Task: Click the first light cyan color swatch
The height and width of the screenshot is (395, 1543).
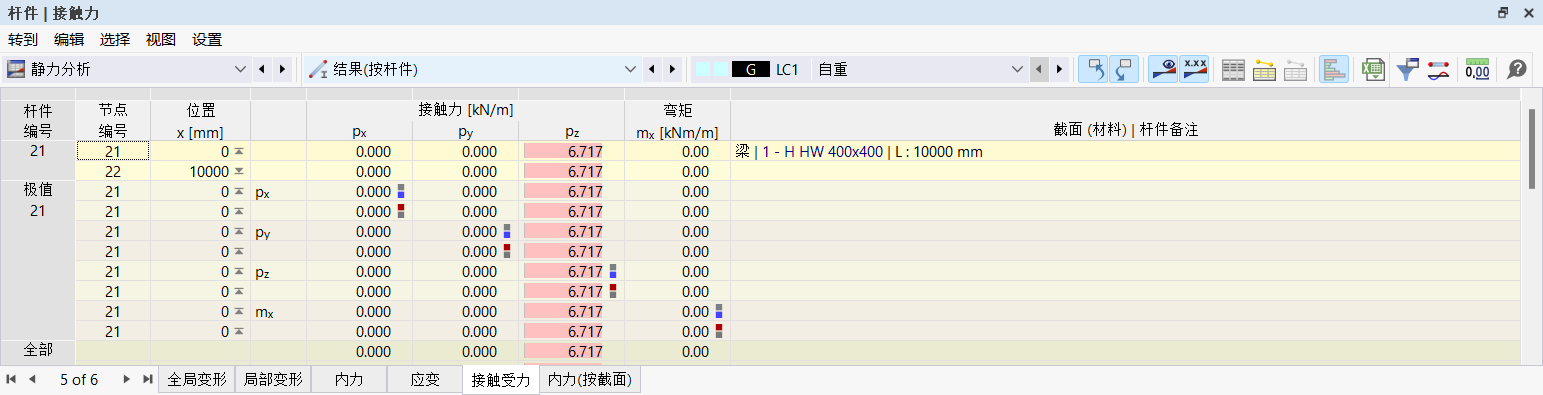Action: pyautogui.click(x=703, y=69)
